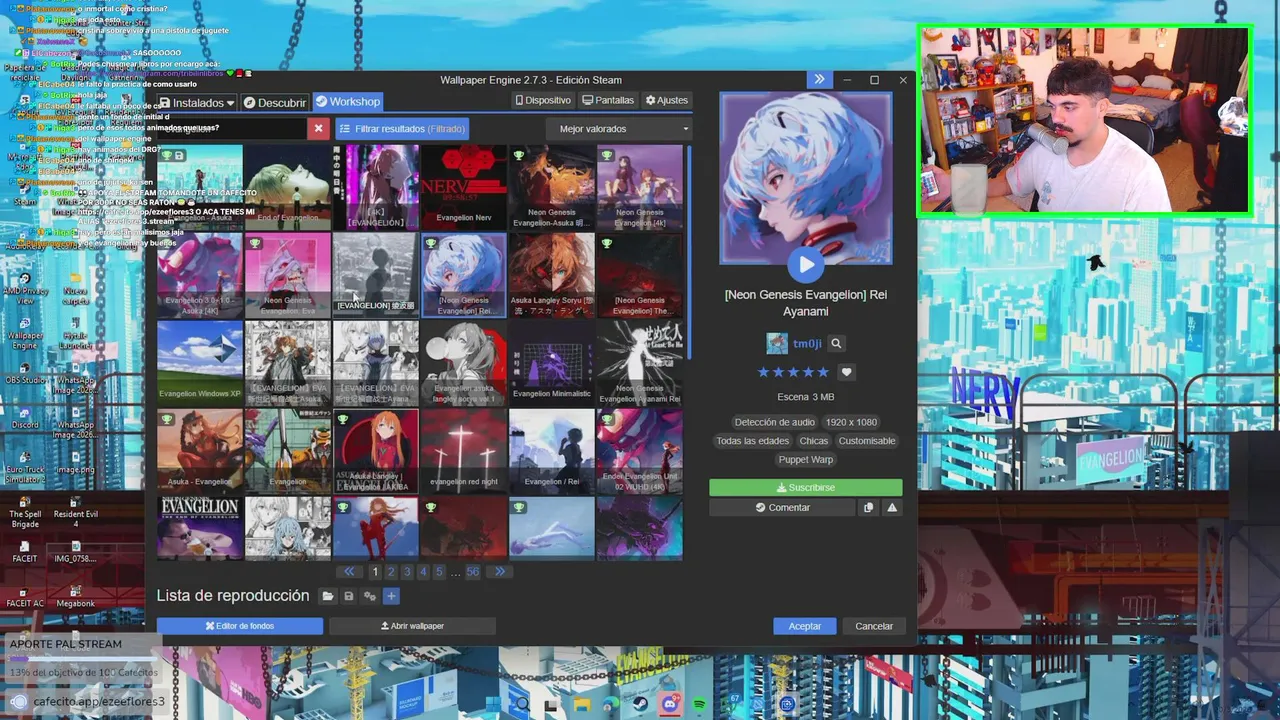
Task: Open The Spell Brigade desktop icon
Action: tap(25, 512)
